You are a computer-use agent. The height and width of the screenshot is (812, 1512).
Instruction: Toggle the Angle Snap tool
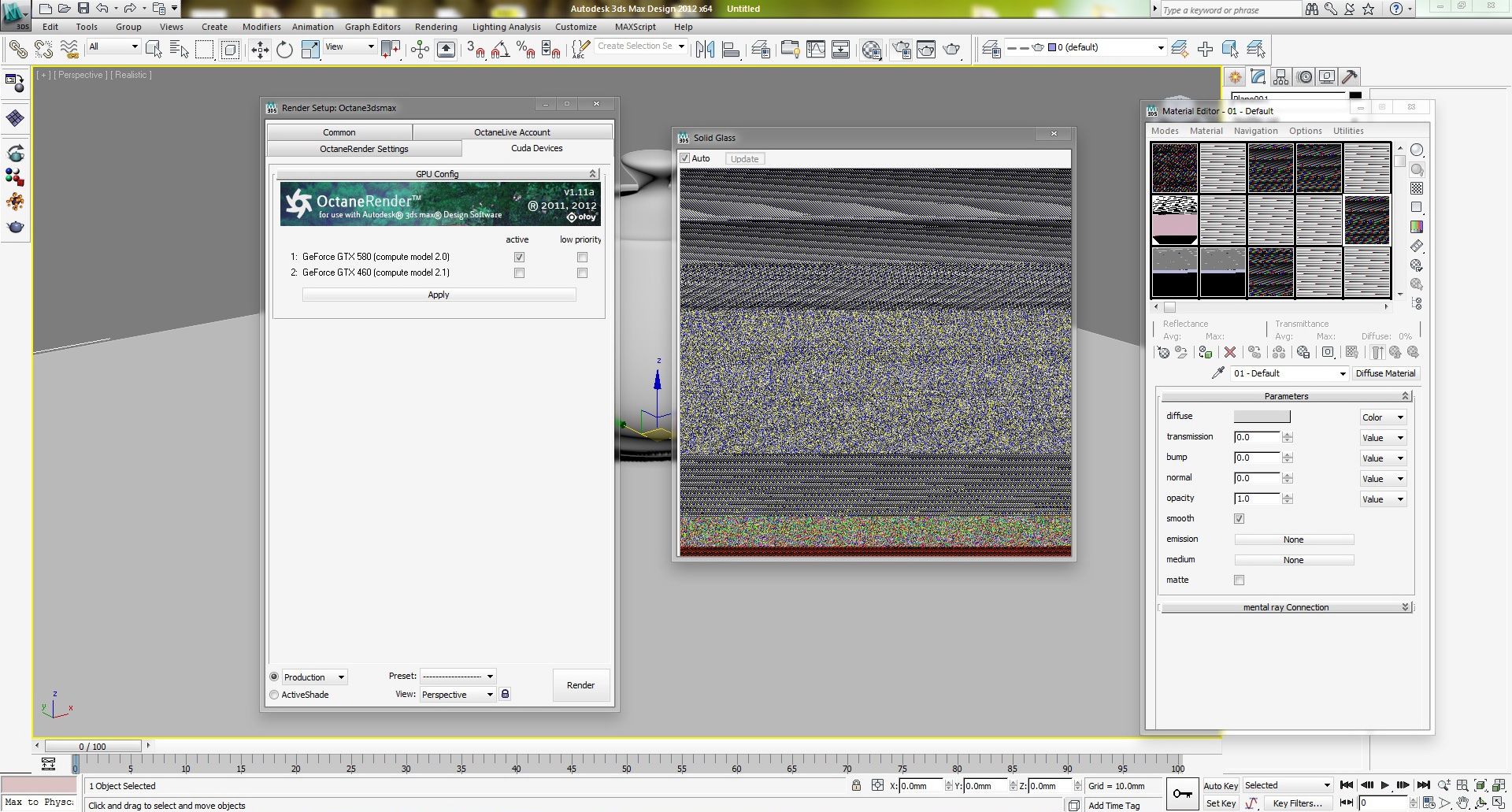click(500, 50)
